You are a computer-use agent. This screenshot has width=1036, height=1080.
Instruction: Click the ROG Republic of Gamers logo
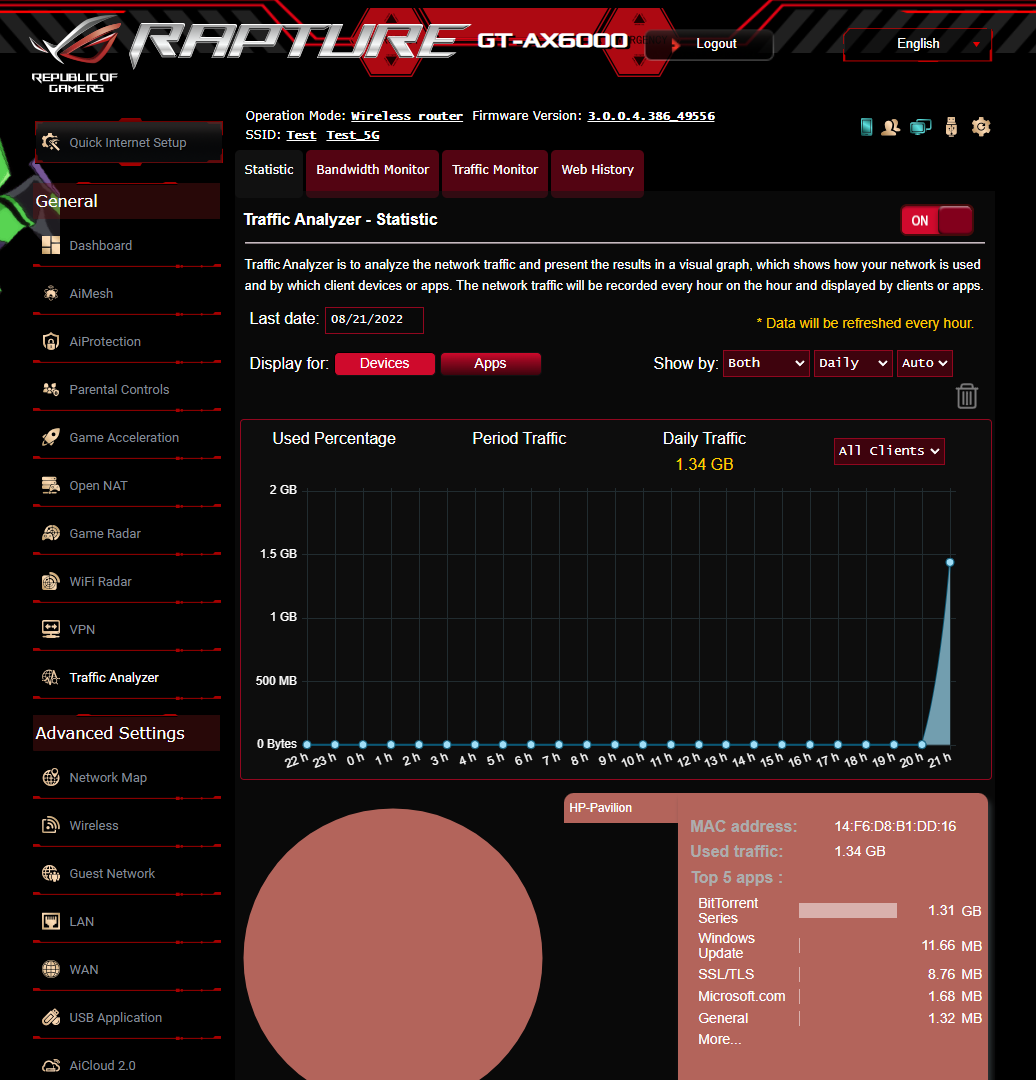74,55
